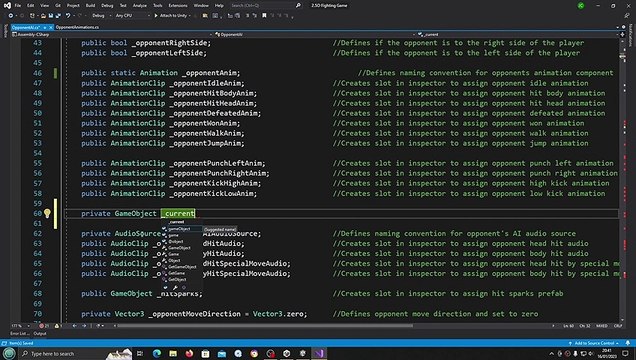The image size is (636, 360).
Task: Open the Edit menu
Action: point(30,6)
